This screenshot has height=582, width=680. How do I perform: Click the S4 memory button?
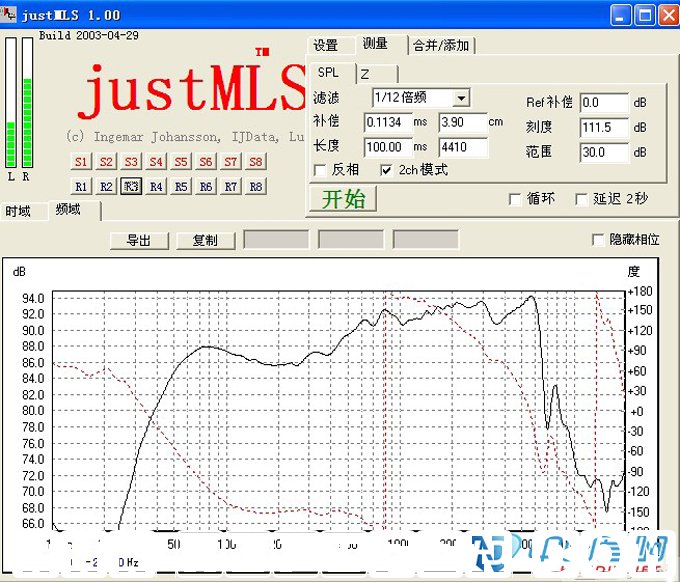(156, 162)
